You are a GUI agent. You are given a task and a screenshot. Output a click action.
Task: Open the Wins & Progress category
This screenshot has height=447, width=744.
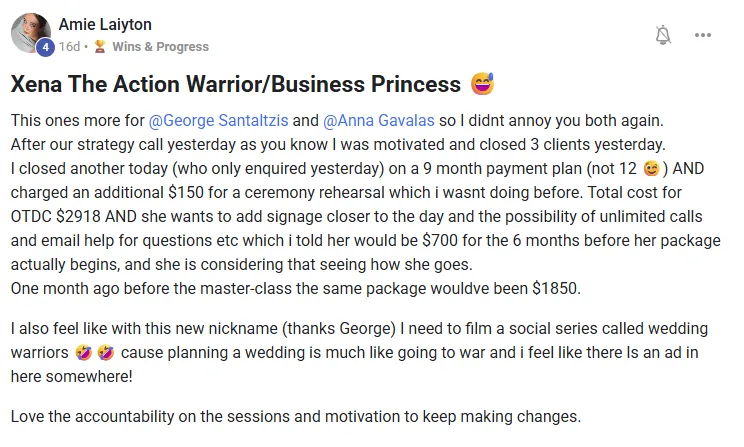[x=160, y=46]
